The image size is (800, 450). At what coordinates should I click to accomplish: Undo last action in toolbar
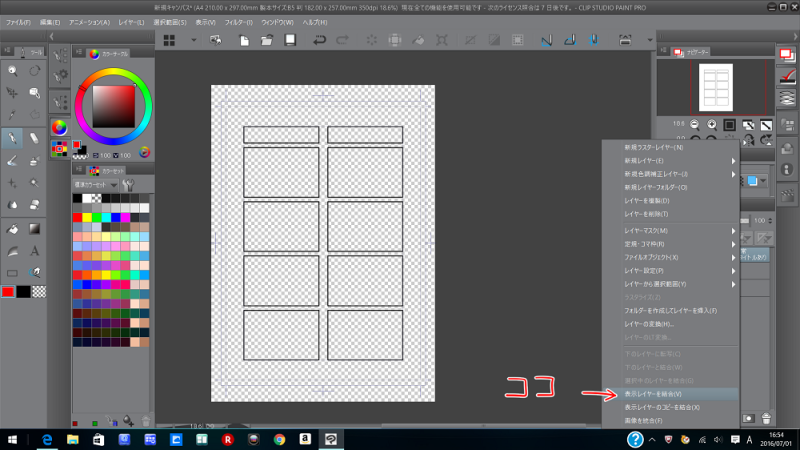(x=319, y=40)
